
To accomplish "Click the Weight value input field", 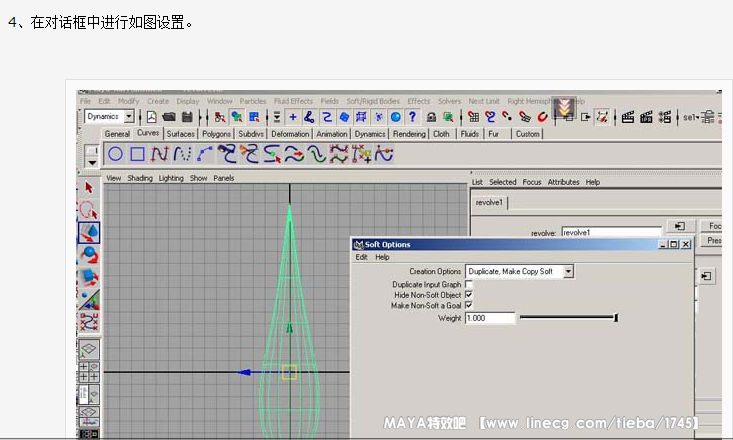I will 490,318.
